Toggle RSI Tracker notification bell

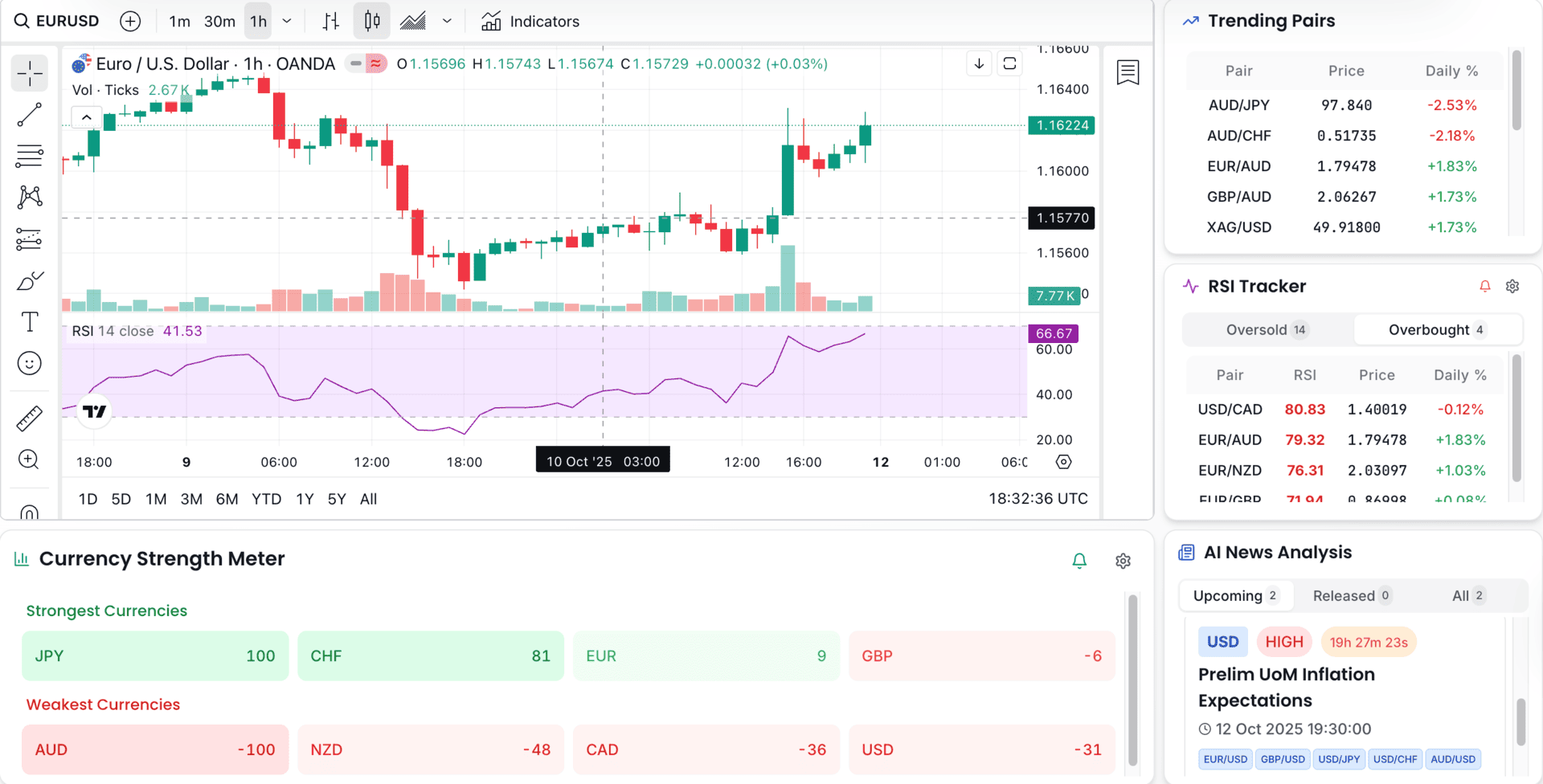(x=1484, y=286)
